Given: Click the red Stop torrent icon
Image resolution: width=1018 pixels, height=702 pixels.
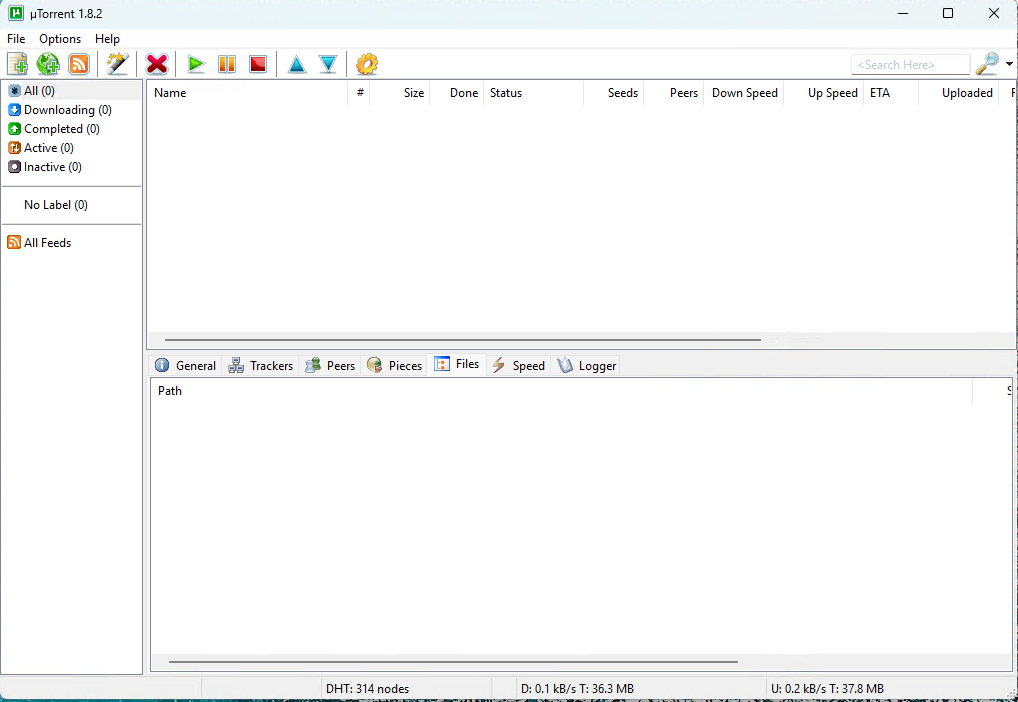Looking at the screenshot, I should 258,64.
